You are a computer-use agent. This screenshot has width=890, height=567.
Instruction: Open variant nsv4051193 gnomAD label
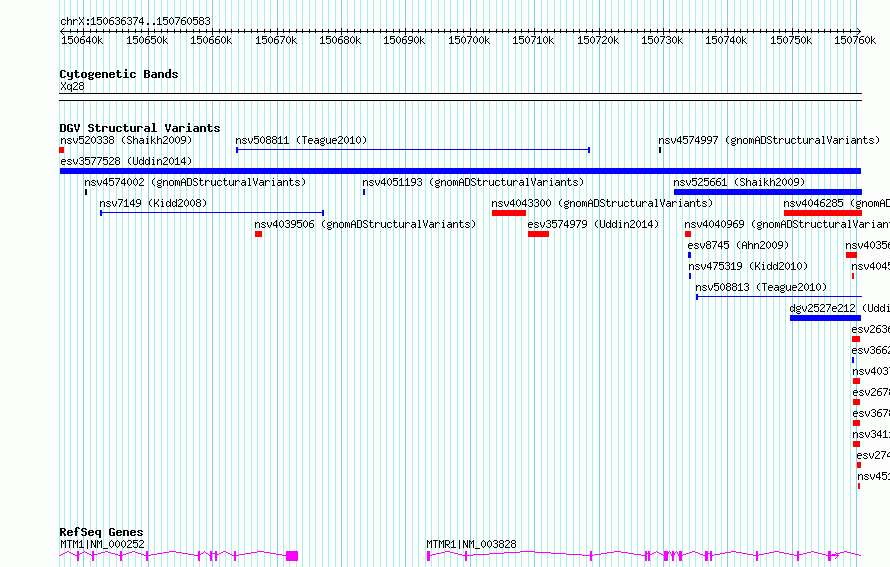[x=473, y=182]
